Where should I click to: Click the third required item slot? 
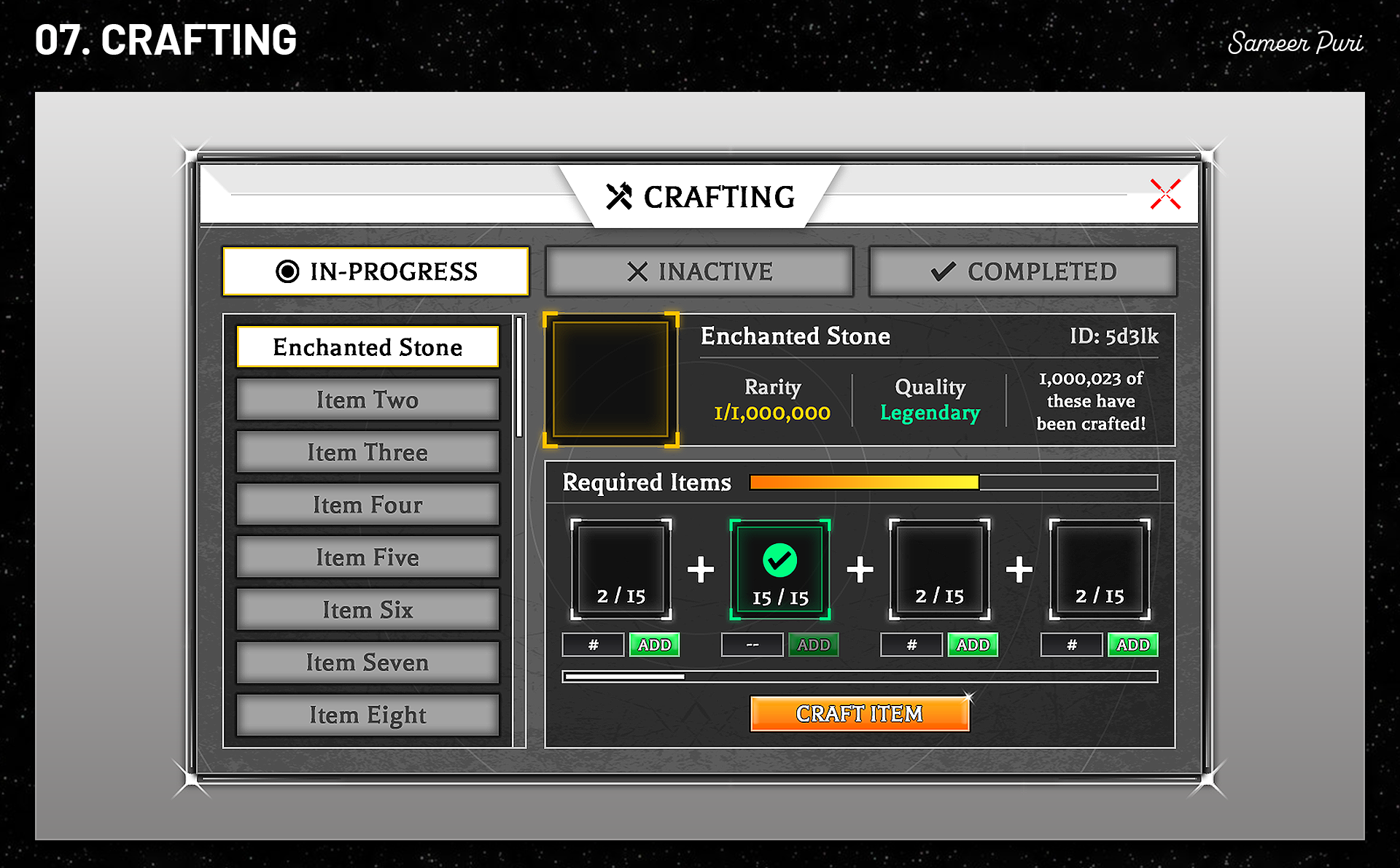pyautogui.click(x=939, y=569)
